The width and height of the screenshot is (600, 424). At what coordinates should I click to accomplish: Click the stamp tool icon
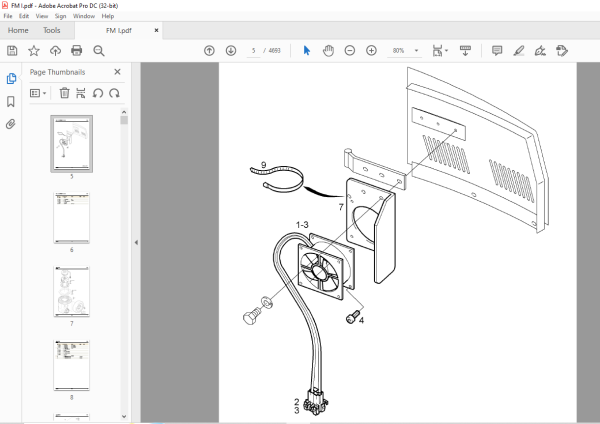(562, 51)
